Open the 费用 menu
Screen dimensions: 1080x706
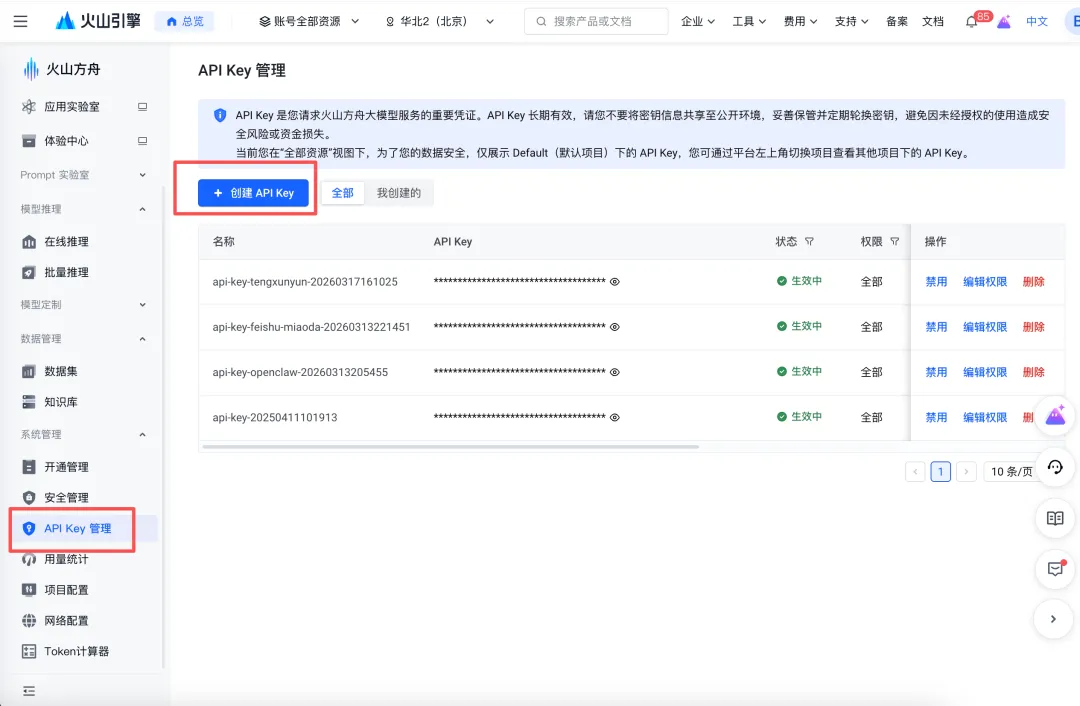[800, 21]
